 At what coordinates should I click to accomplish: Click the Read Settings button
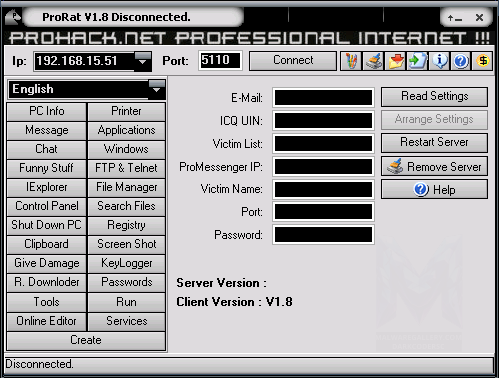click(x=434, y=97)
